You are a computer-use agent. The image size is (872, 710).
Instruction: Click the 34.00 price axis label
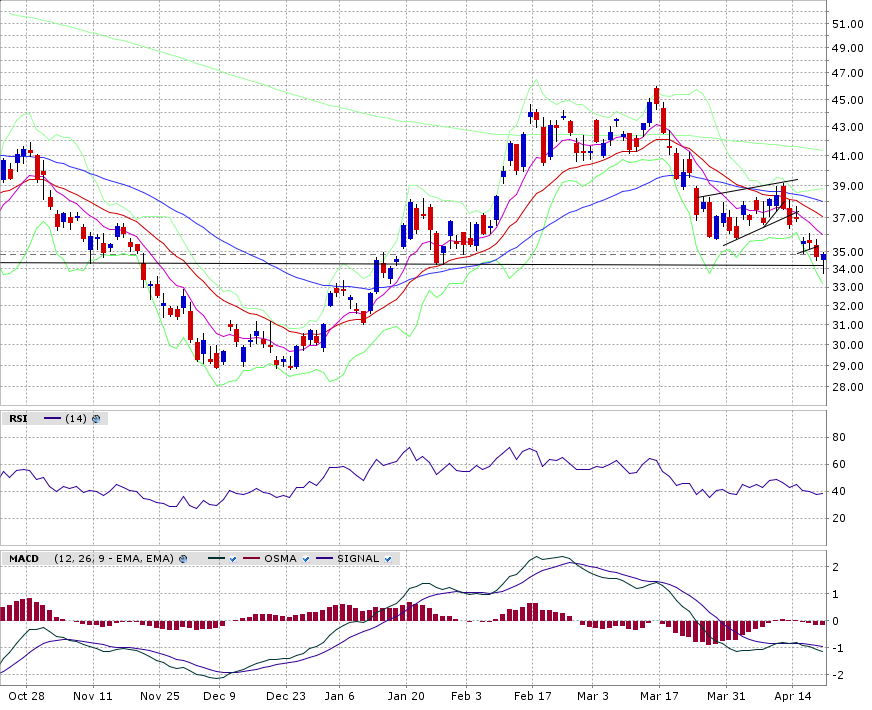point(848,269)
